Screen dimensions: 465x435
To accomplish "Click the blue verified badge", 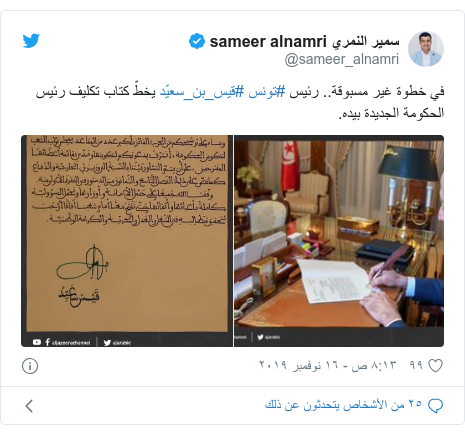I will coord(197,41).
